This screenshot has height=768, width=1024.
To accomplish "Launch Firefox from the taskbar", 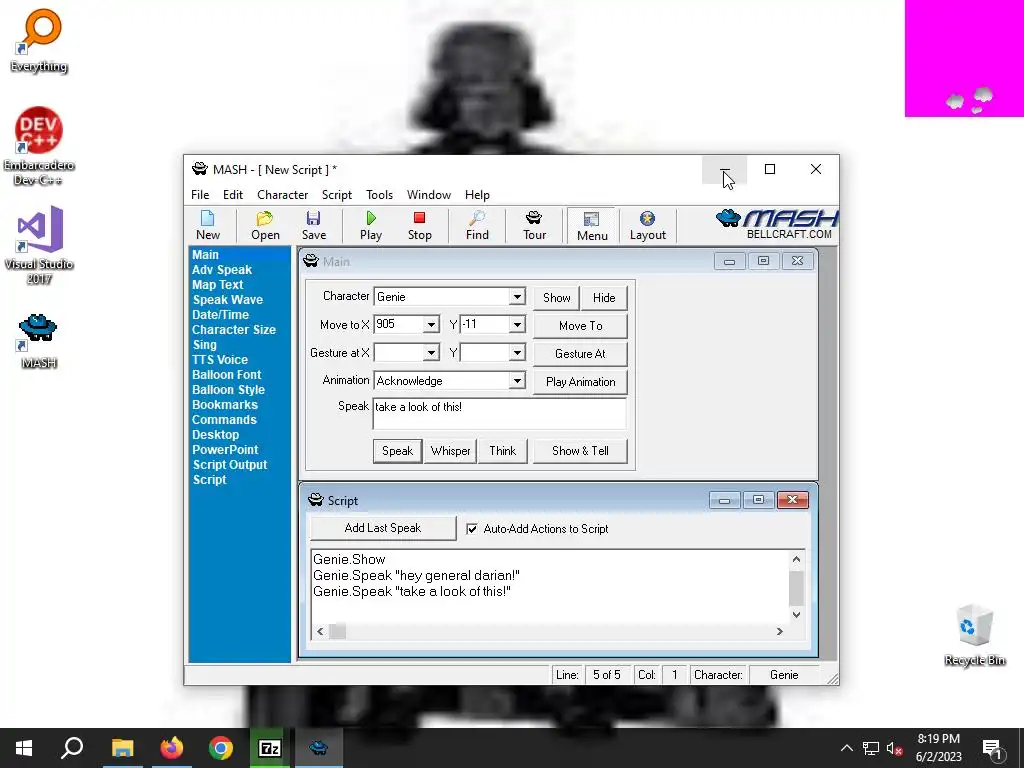I will tap(172, 748).
